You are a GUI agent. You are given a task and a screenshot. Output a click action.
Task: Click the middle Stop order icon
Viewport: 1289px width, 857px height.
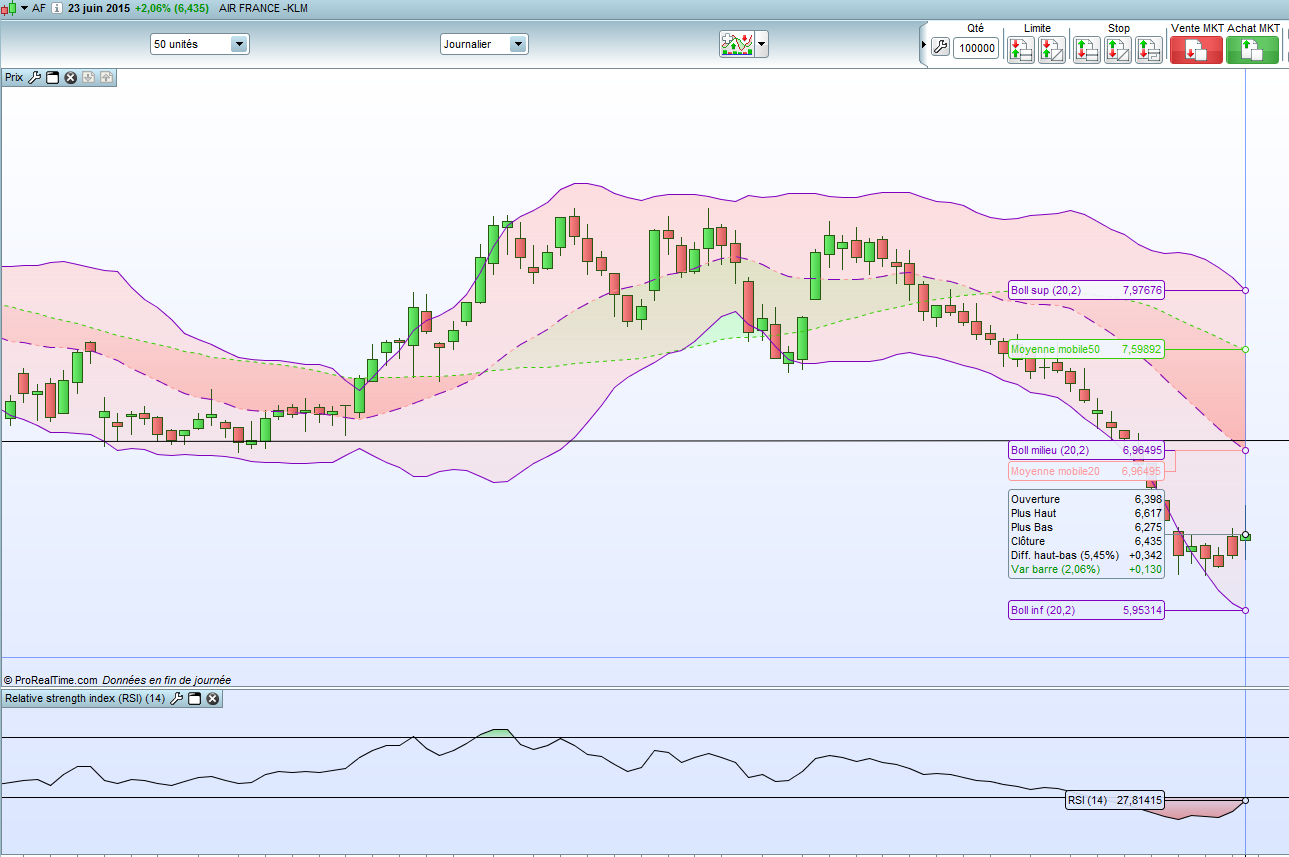1118,49
